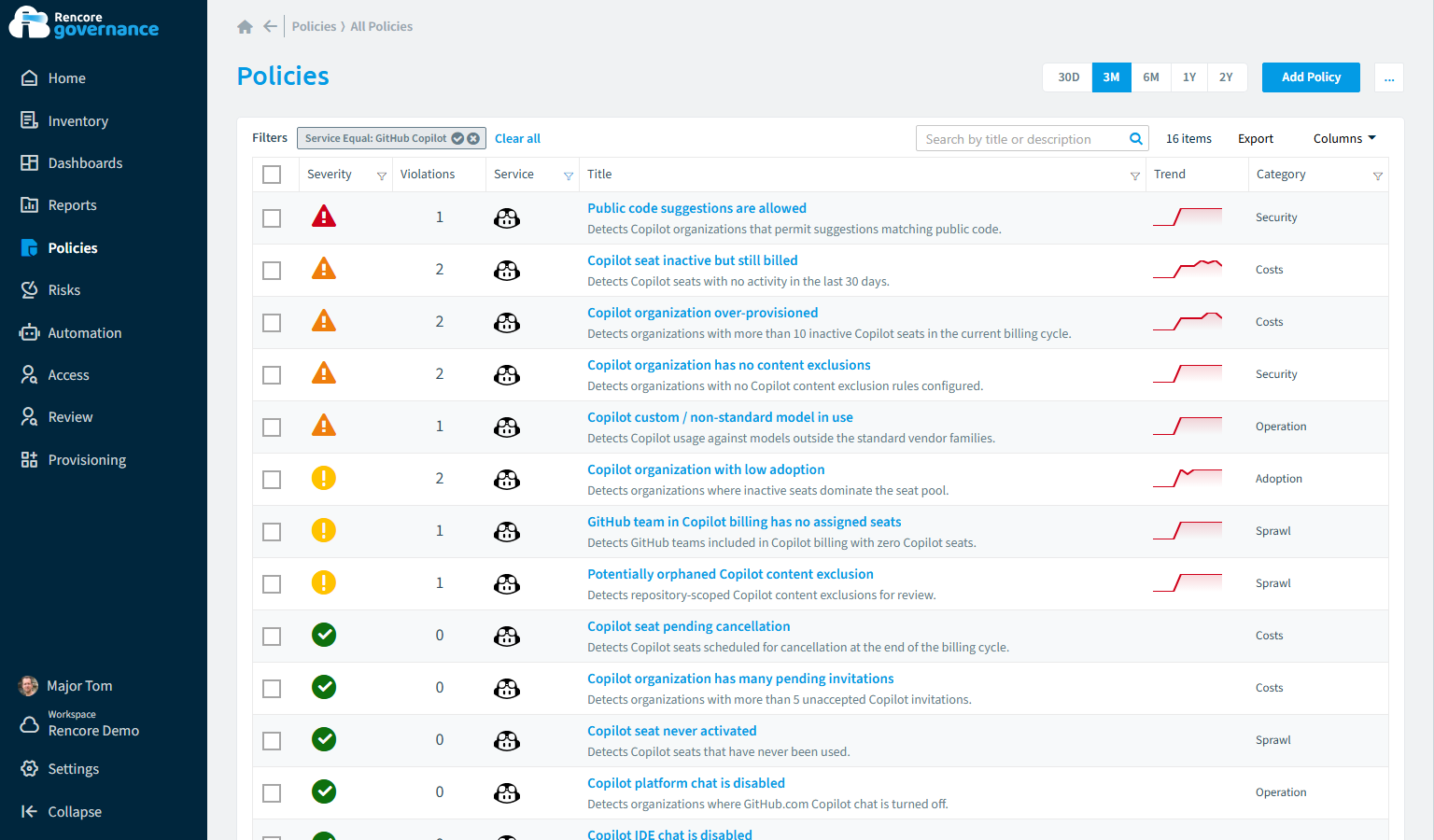Open the Rencore Demo workspace switcher

pyautogui.click(x=79, y=724)
